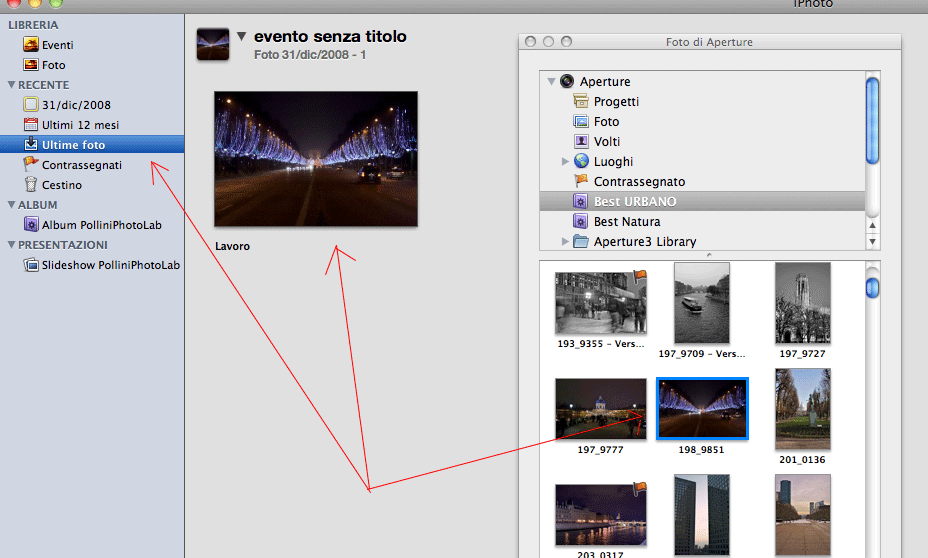
Task: Open Slideshow PolliniPhotoLab
Action: pos(111,265)
